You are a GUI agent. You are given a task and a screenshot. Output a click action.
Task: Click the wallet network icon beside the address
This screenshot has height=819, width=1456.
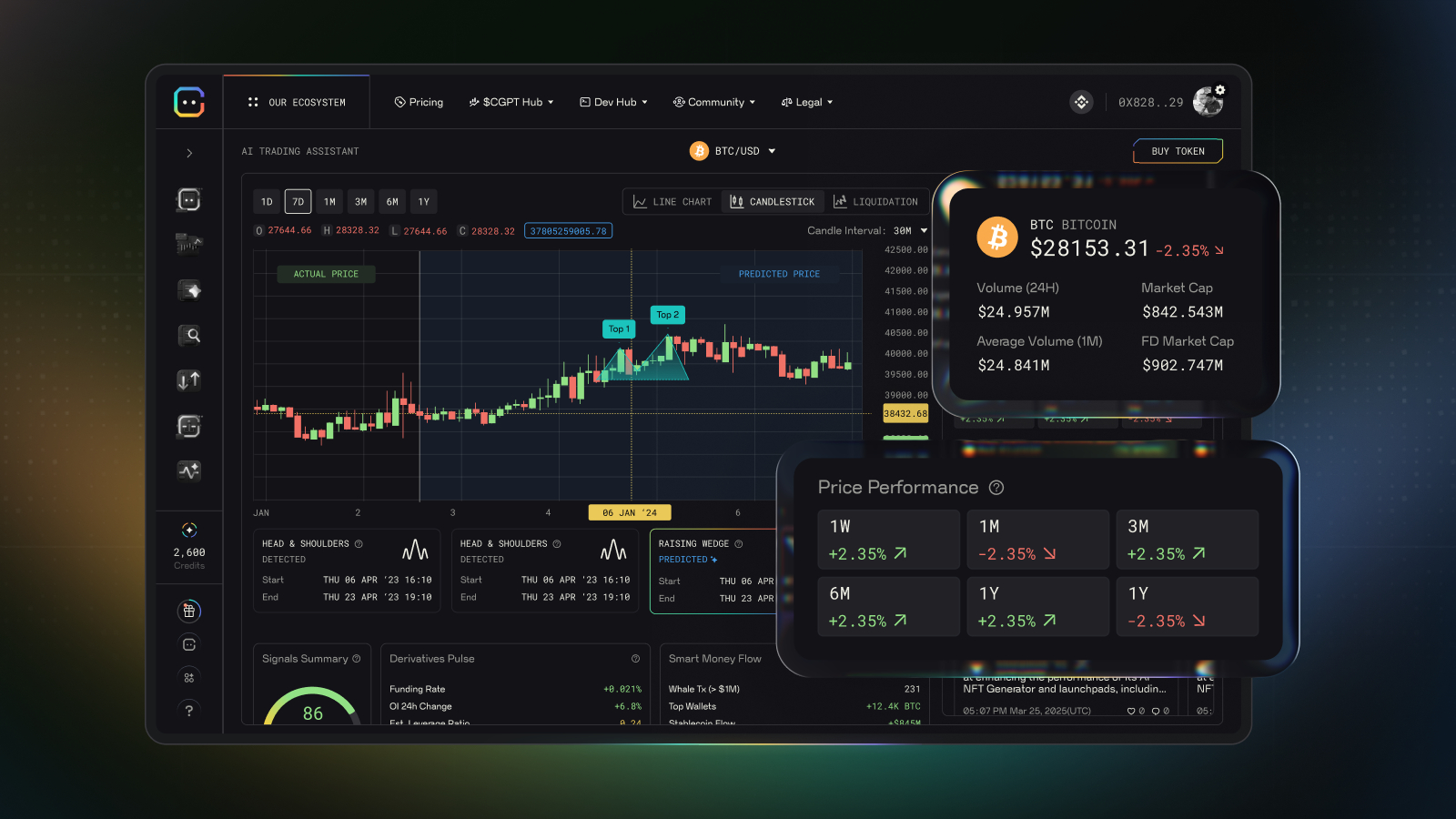[1080, 102]
